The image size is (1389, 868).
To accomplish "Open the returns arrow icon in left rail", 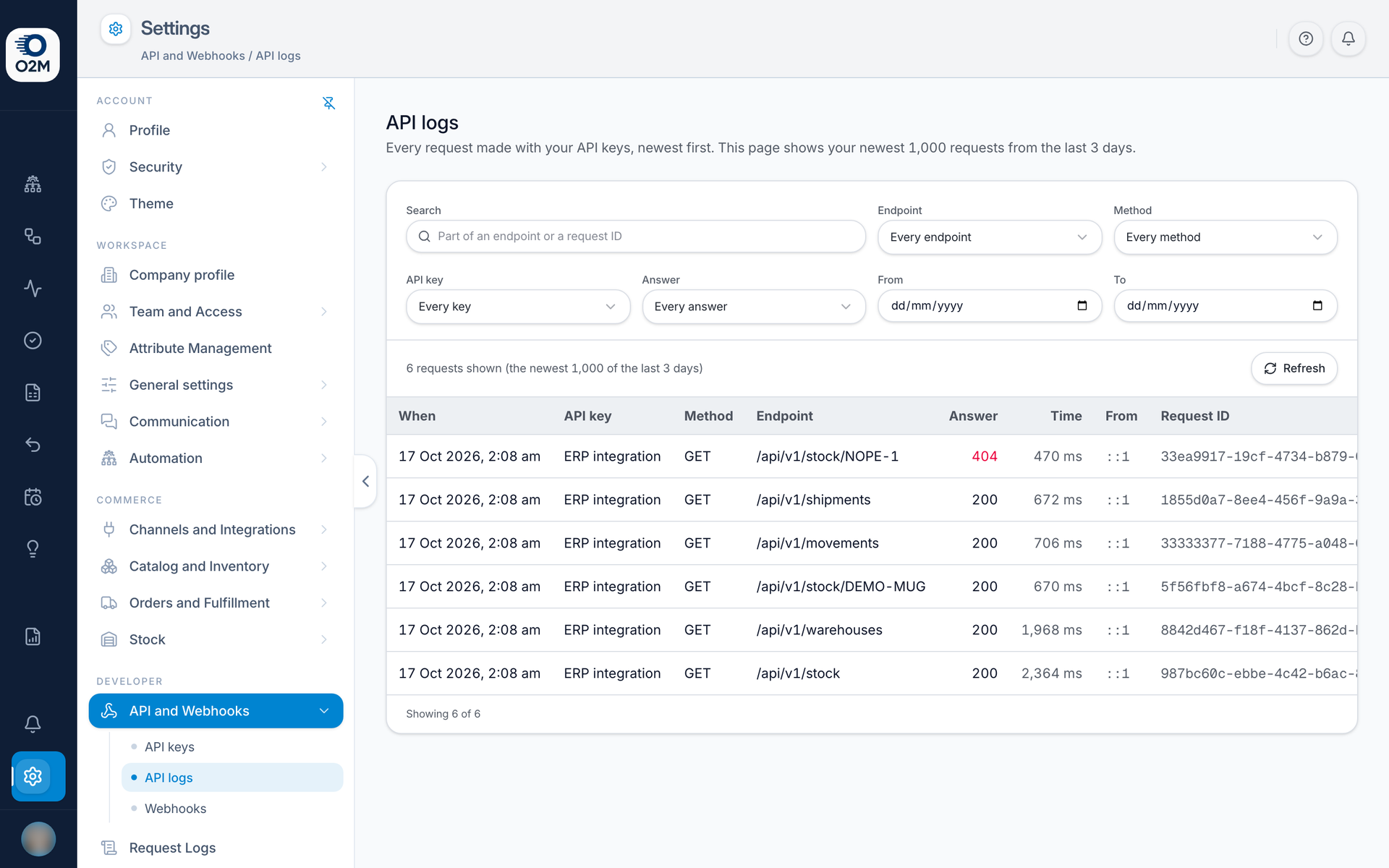I will coord(33,445).
